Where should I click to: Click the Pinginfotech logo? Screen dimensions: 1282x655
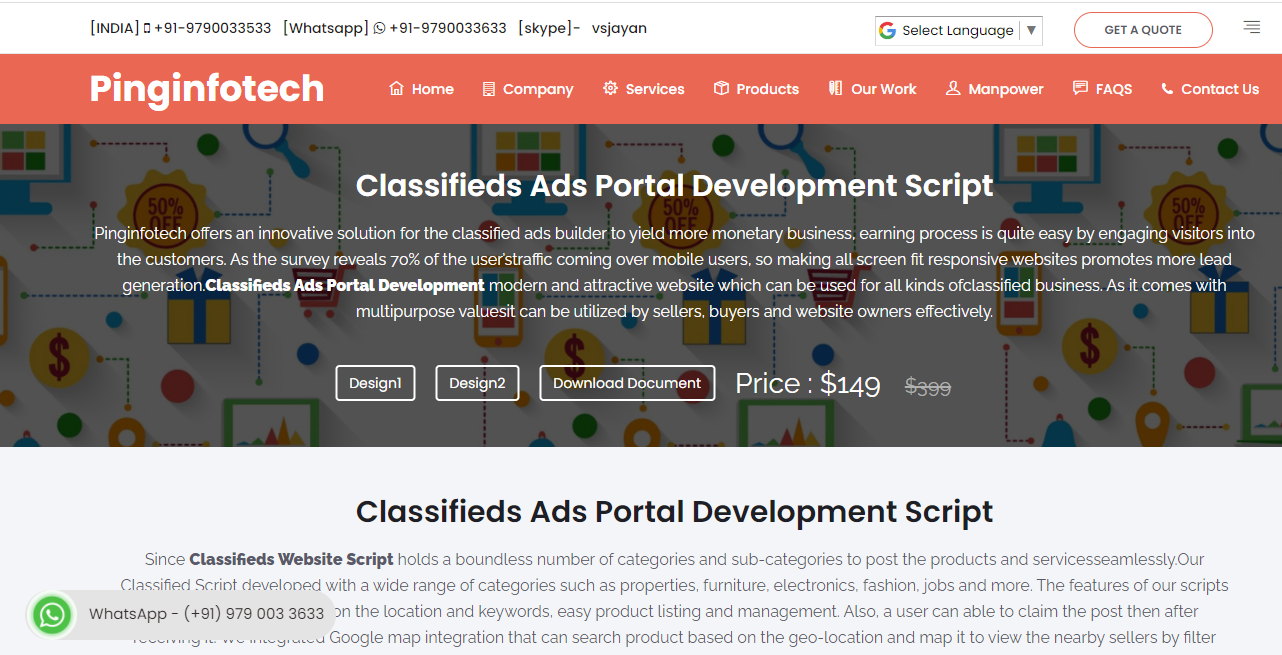[205, 89]
